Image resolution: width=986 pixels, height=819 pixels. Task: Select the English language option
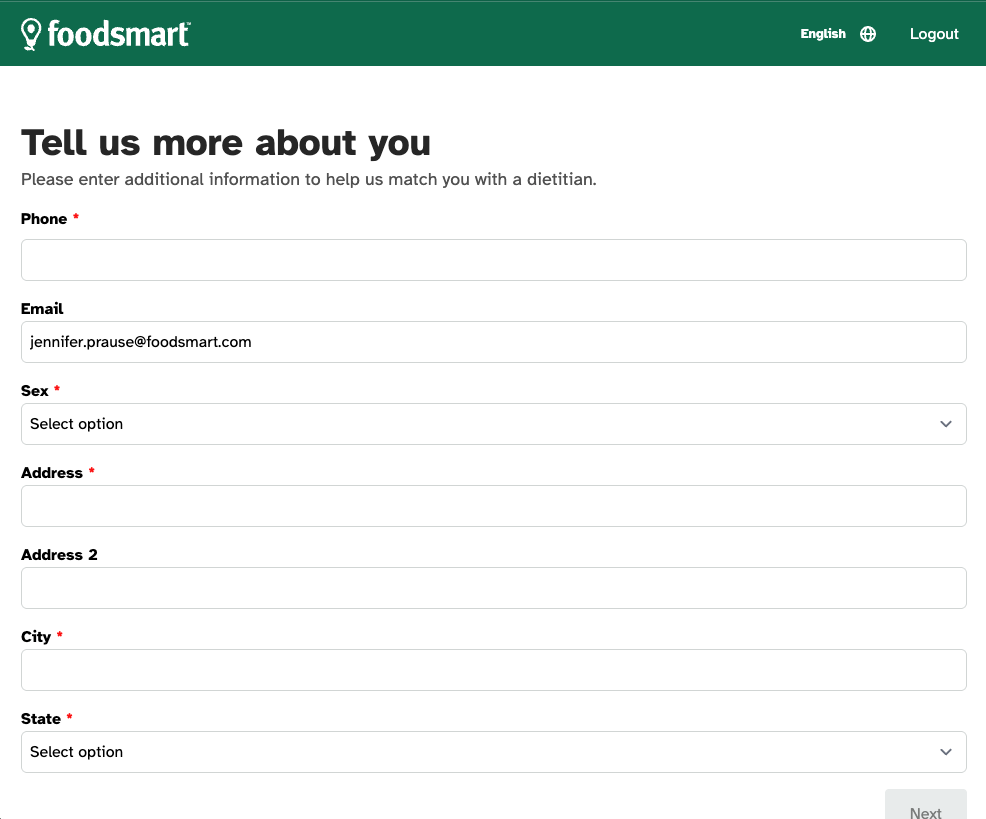823,34
